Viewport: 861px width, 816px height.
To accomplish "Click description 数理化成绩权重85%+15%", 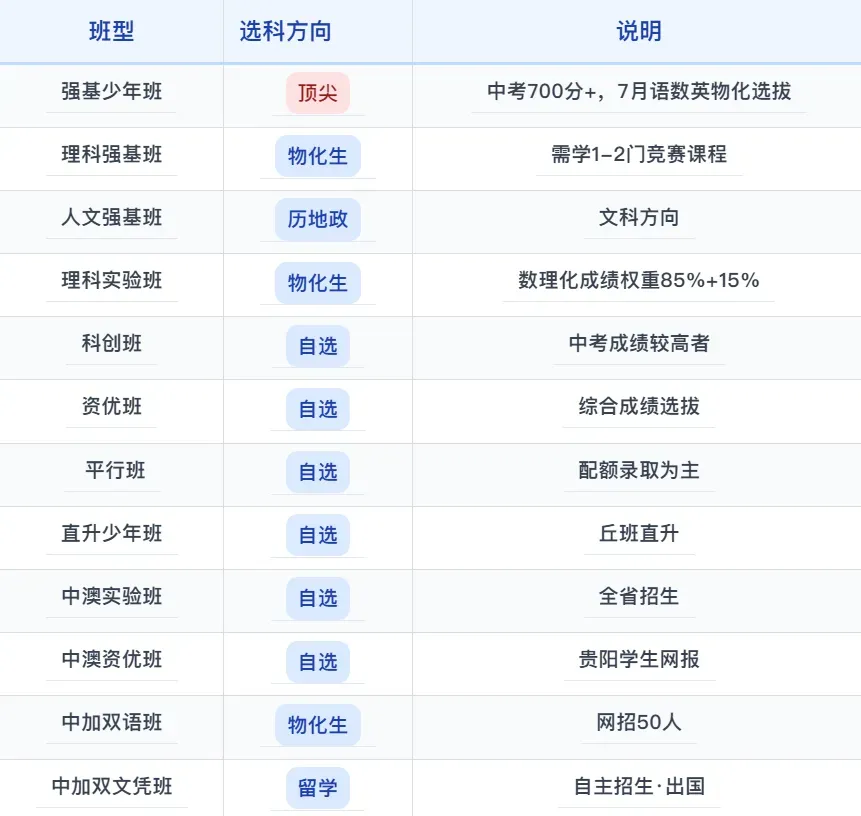I will click(x=639, y=280).
